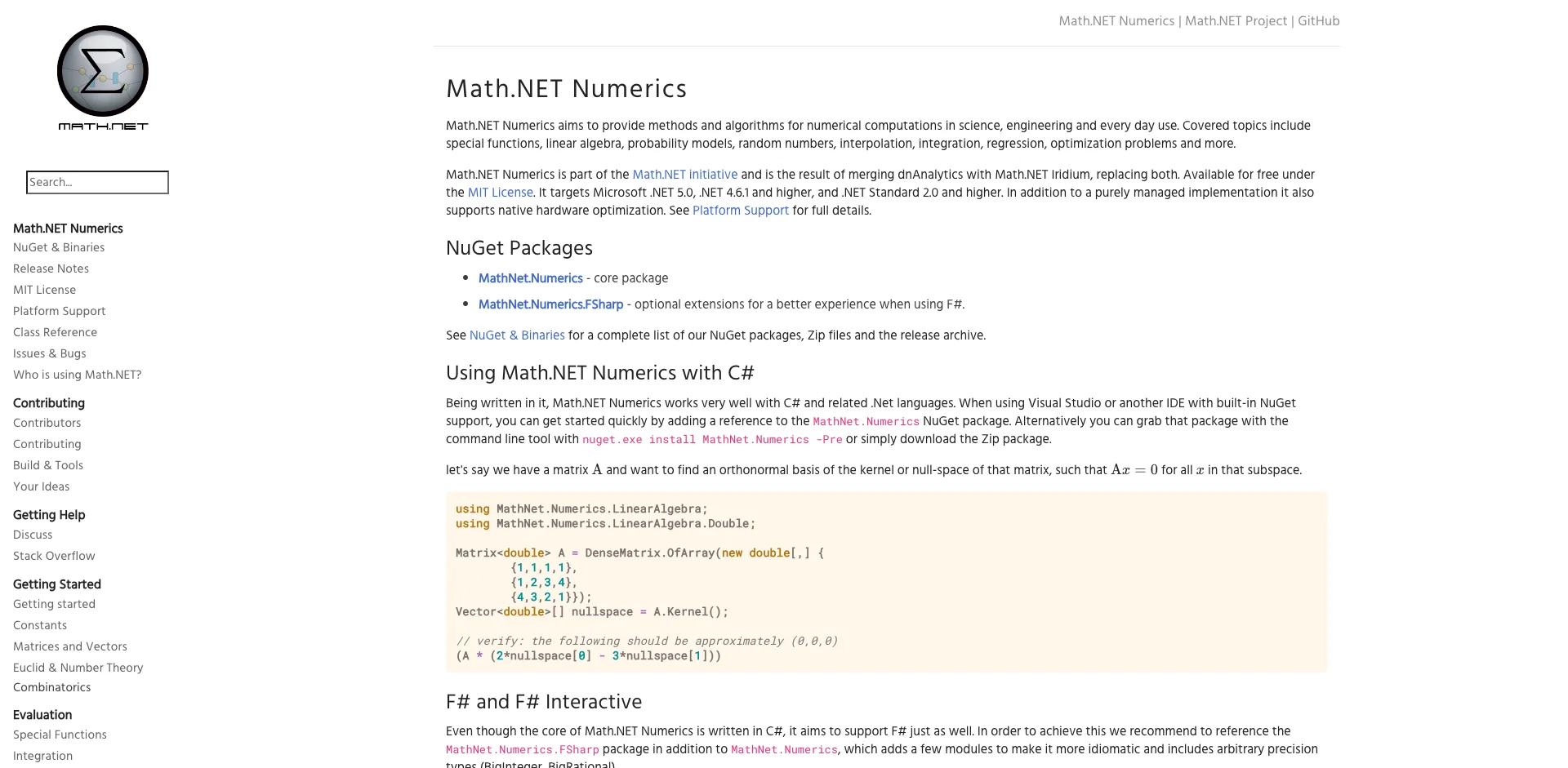The width and height of the screenshot is (1568, 768).
Task: Click Using Math.NET Numerics with C# heading
Action: 599,373
